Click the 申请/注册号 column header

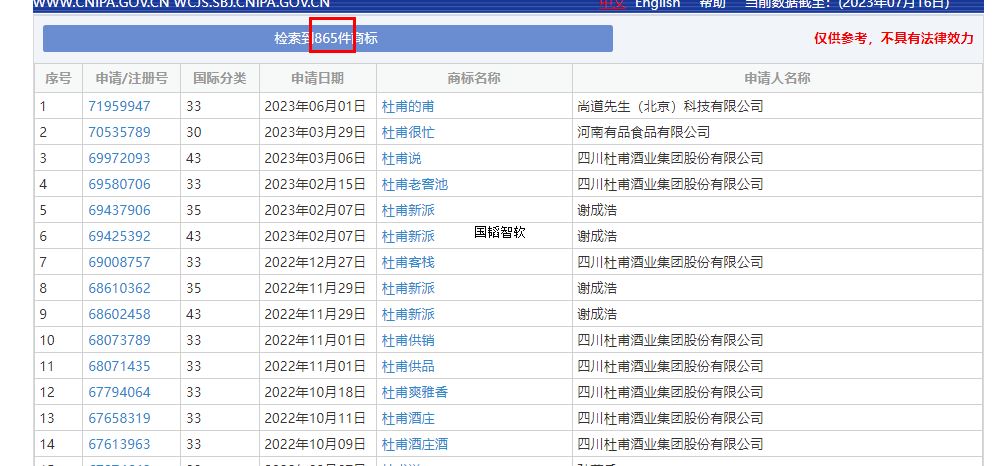coord(132,79)
